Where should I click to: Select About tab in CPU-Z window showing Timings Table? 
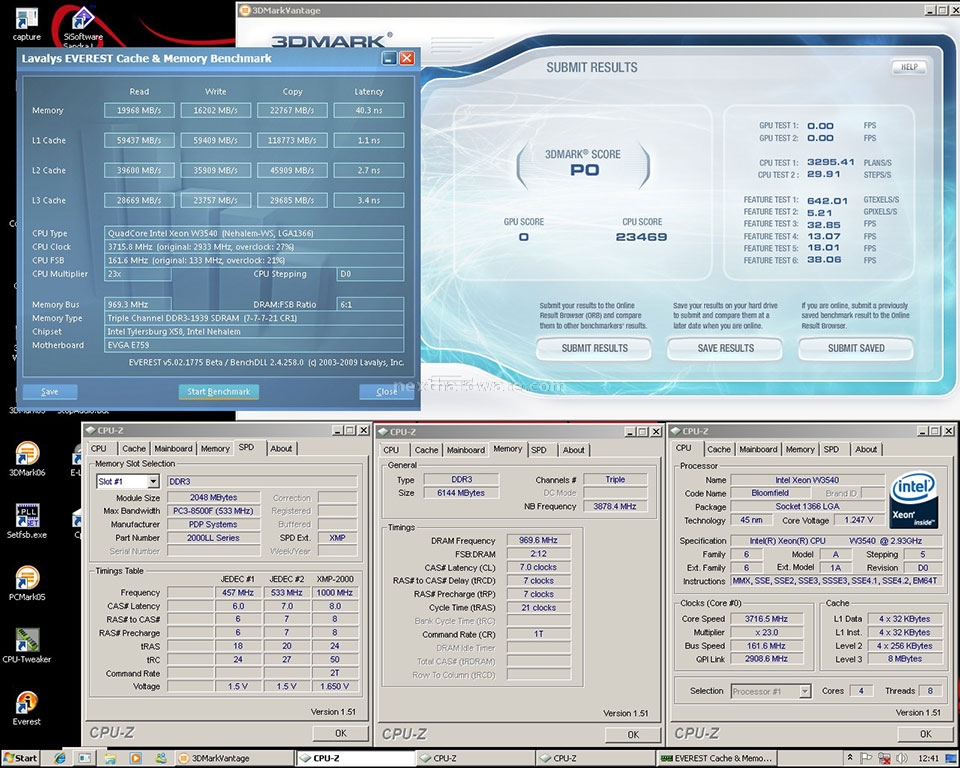click(281, 448)
